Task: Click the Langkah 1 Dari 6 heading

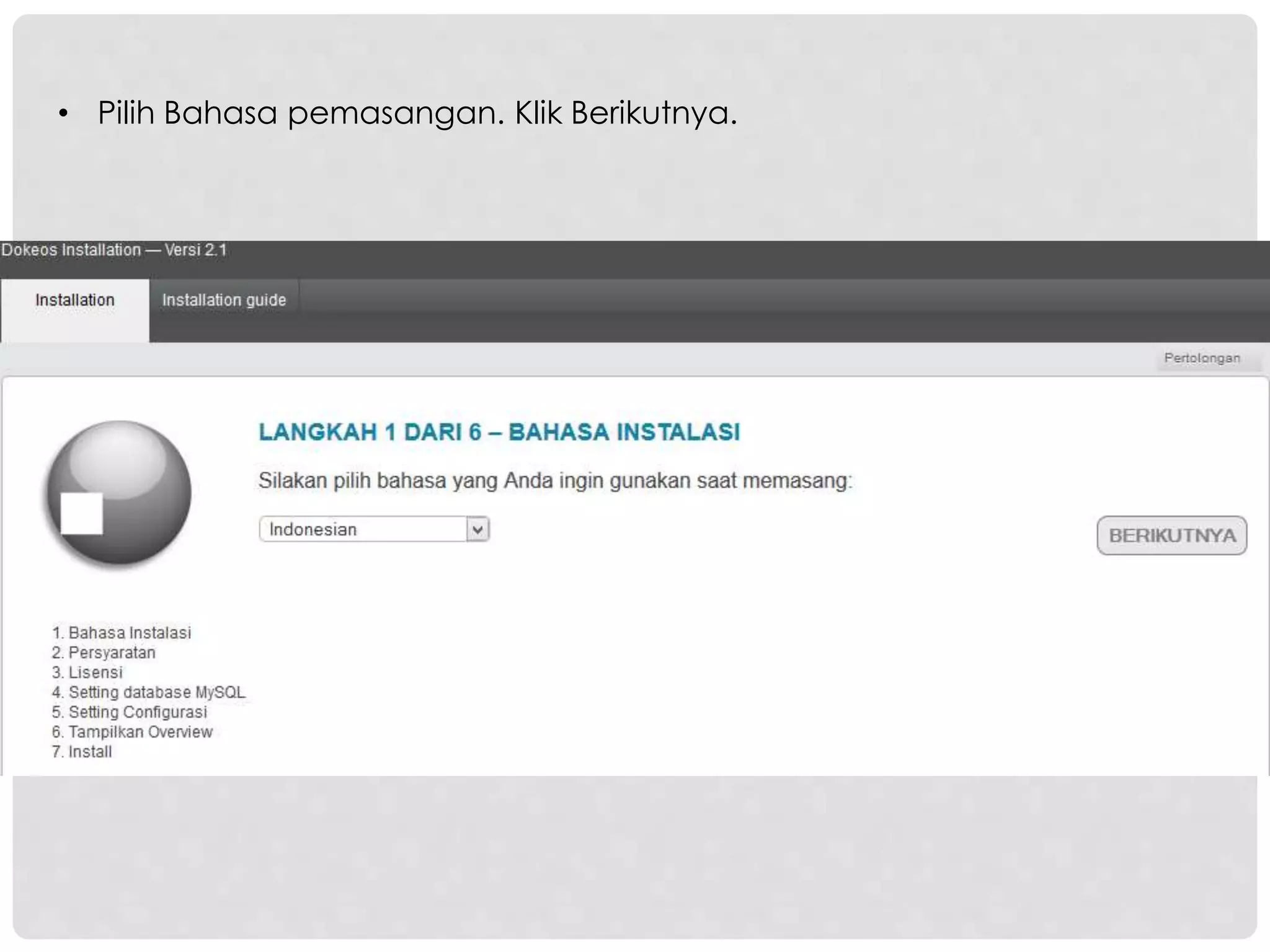Action: point(499,432)
